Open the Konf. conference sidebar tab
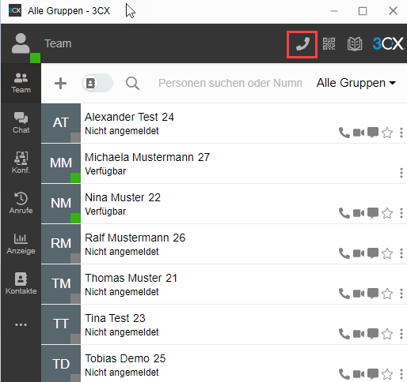Image resolution: width=407 pixels, height=382 pixels. pos(21,163)
